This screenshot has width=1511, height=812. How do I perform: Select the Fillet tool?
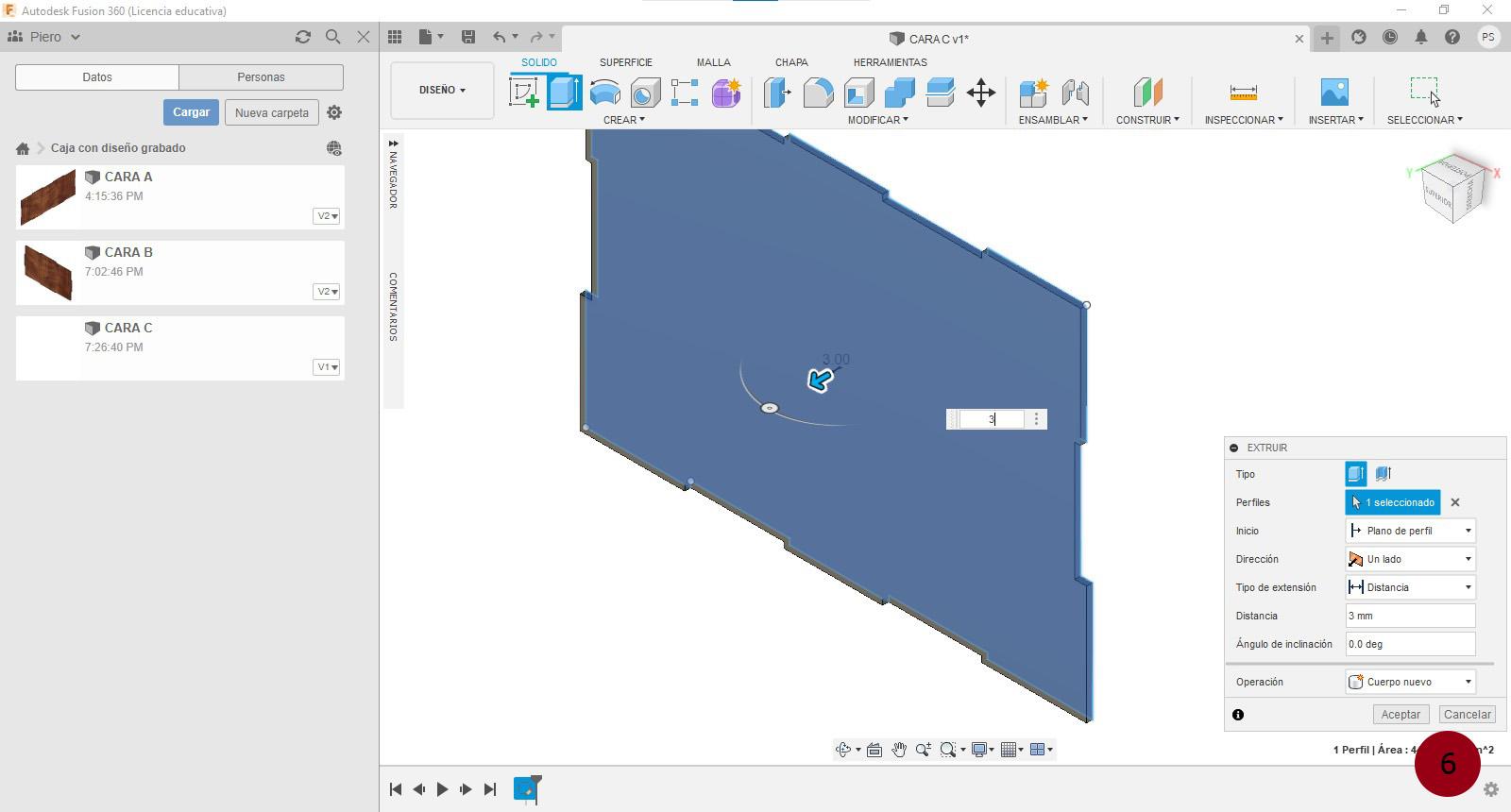pos(818,93)
